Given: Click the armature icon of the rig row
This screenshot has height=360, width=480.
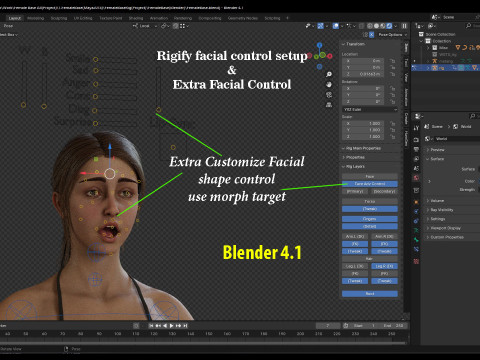Looking at the screenshot, I should (435, 68).
